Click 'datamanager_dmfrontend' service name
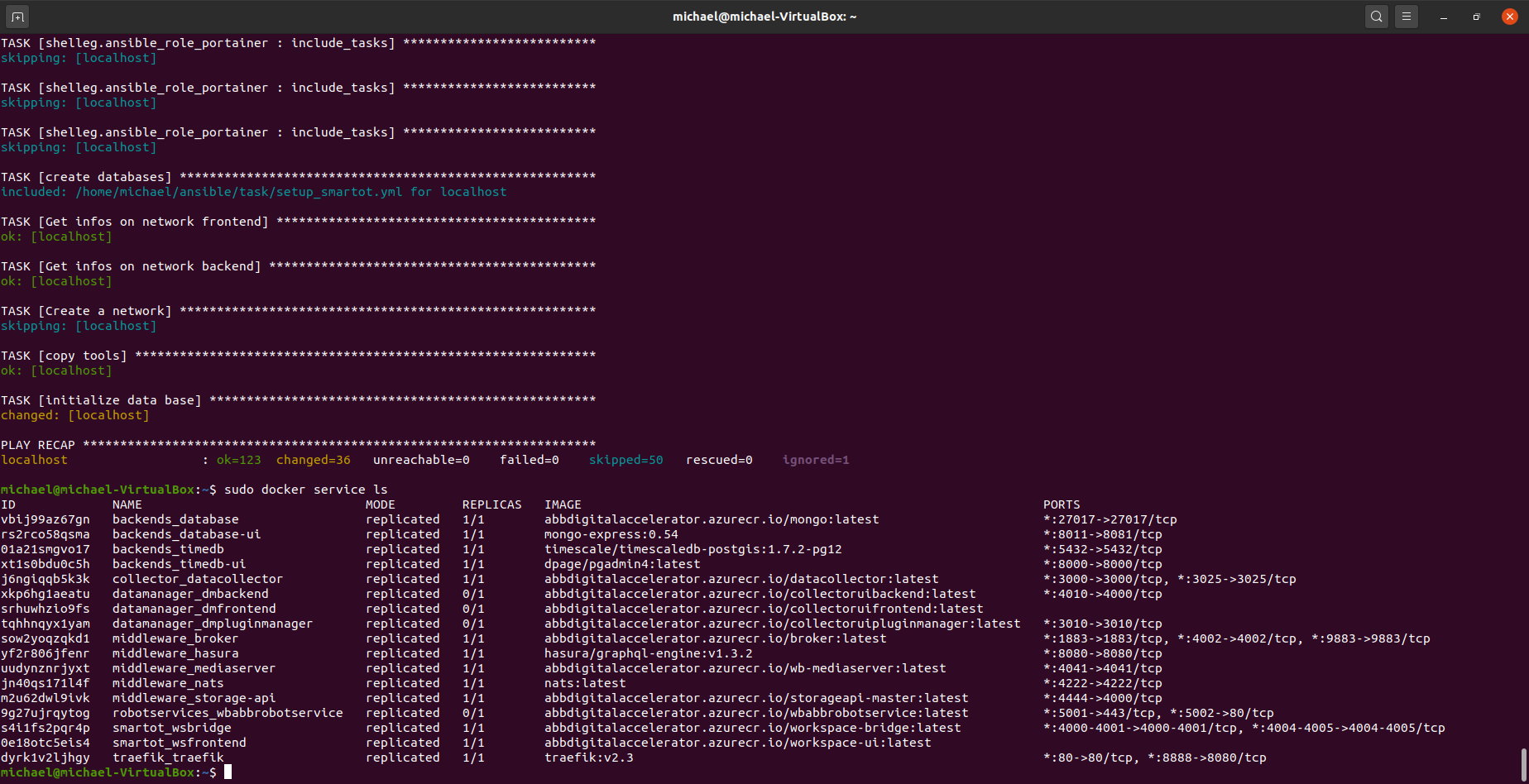Image resolution: width=1529 pixels, height=784 pixels. (x=194, y=609)
